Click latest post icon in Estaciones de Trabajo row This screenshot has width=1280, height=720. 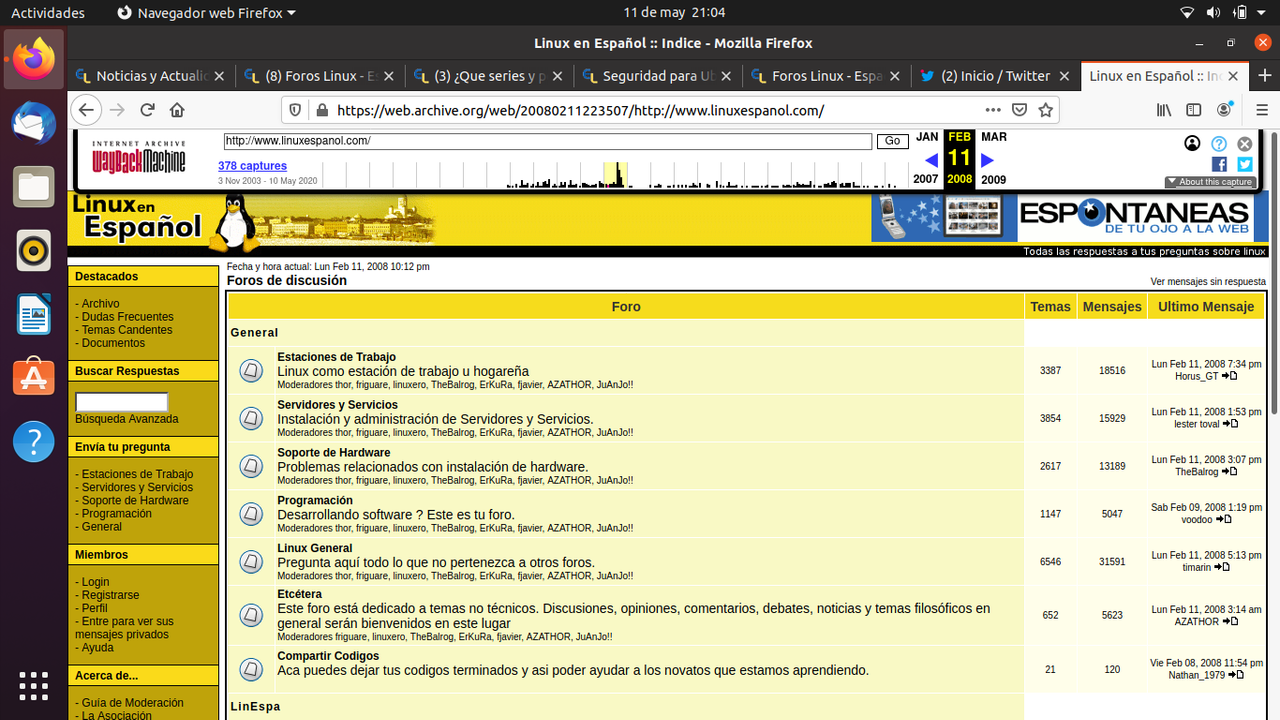pyautogui.click(x=1230, y=376)
